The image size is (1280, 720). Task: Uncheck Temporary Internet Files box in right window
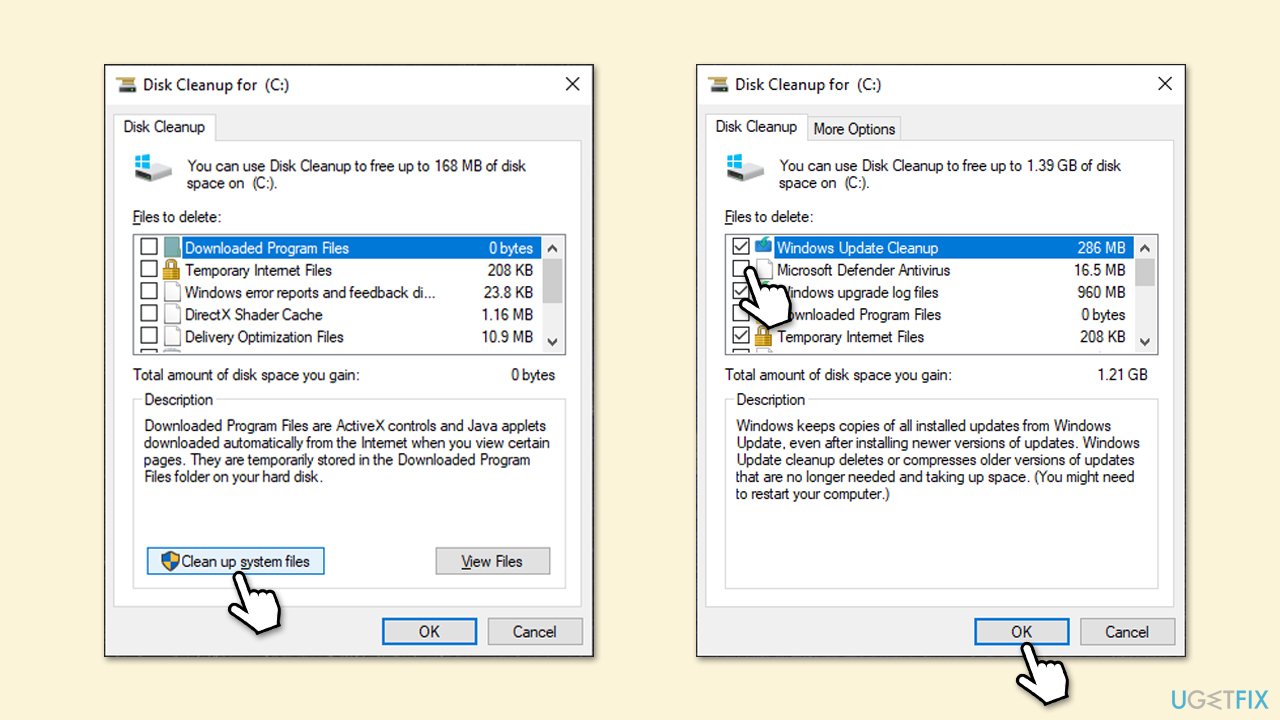coord(741,336)
